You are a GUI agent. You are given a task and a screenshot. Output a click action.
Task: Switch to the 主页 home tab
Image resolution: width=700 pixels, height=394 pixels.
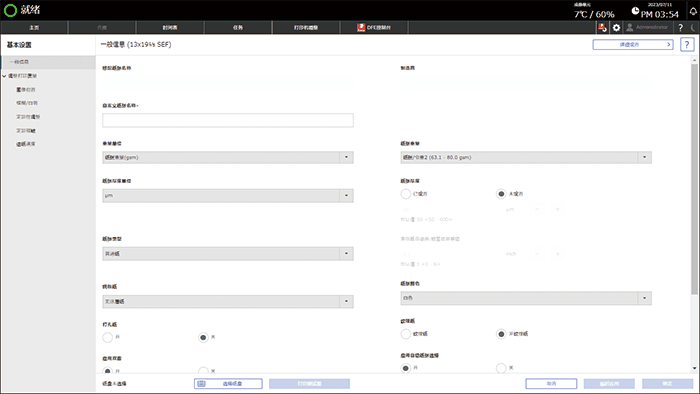coord(34,28)
